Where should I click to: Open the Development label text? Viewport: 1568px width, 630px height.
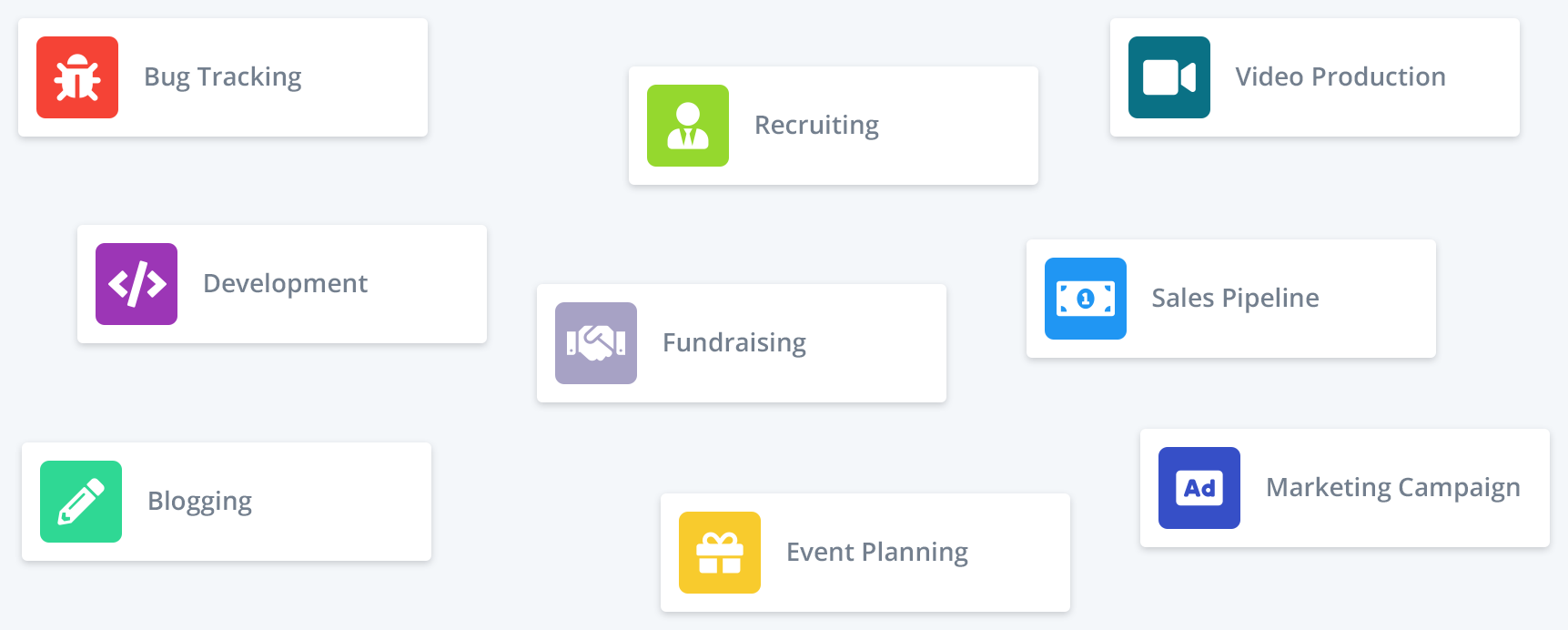click(285, 284)
